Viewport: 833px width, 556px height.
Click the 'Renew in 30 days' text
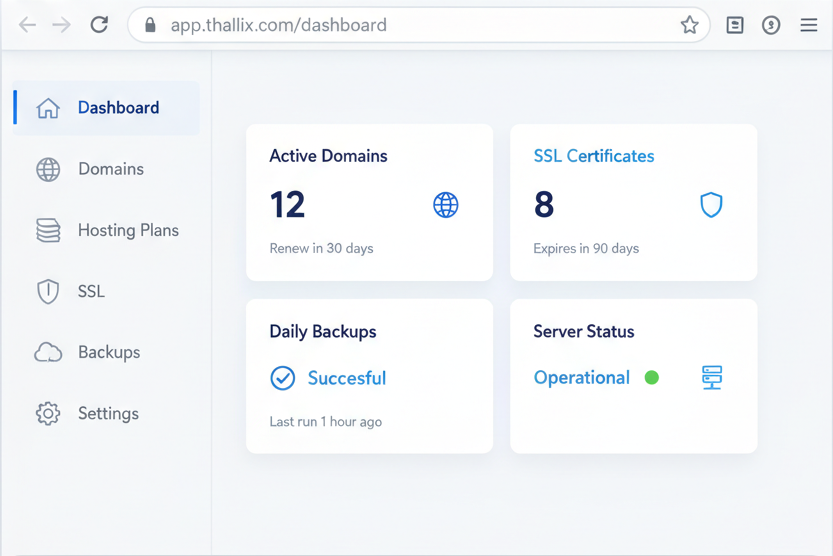tap(321, 249)
